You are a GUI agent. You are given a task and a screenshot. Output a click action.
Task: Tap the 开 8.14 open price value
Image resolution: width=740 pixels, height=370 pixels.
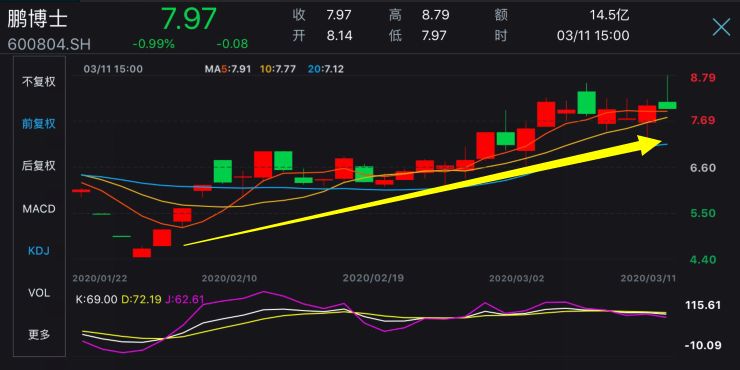339,36
